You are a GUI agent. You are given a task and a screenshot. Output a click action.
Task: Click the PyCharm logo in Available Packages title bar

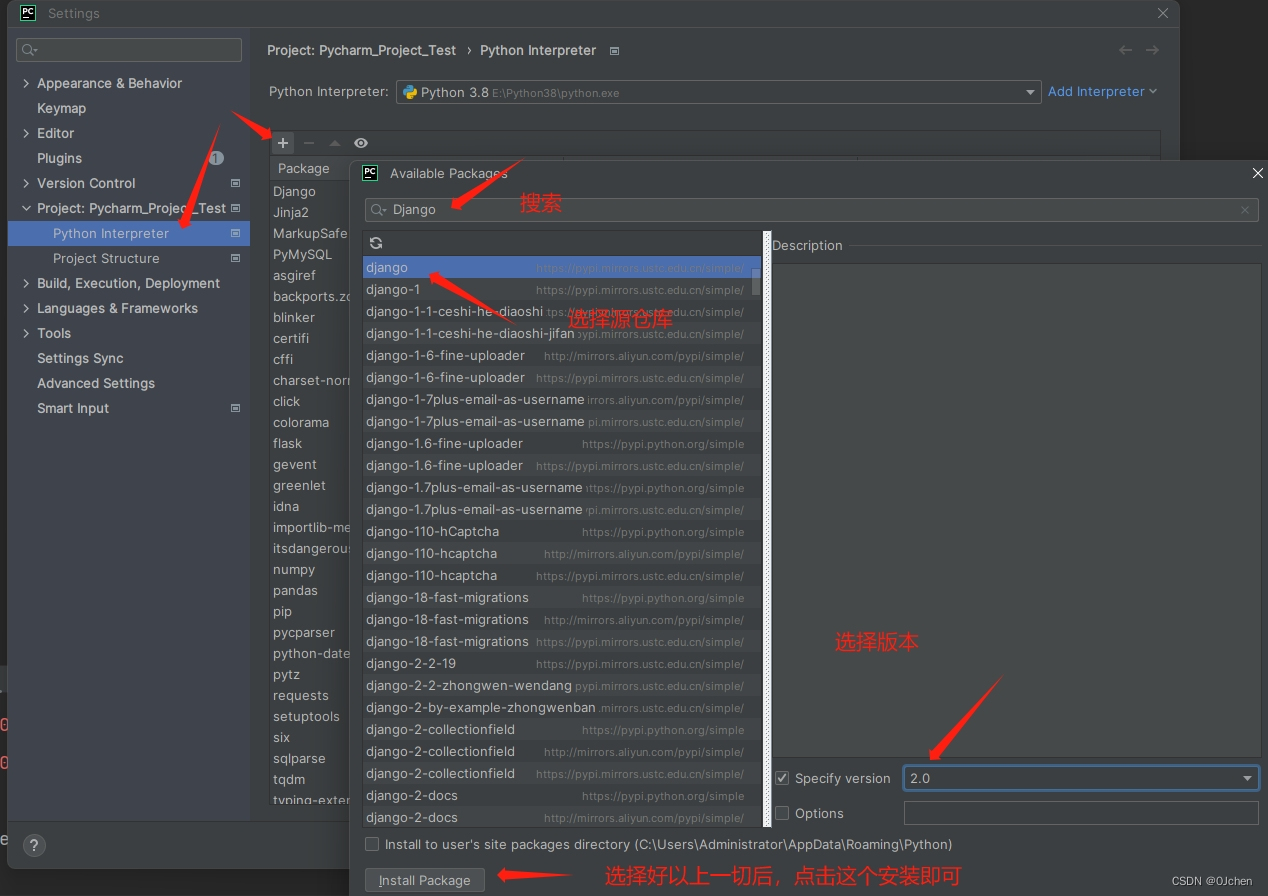point(370,173)
